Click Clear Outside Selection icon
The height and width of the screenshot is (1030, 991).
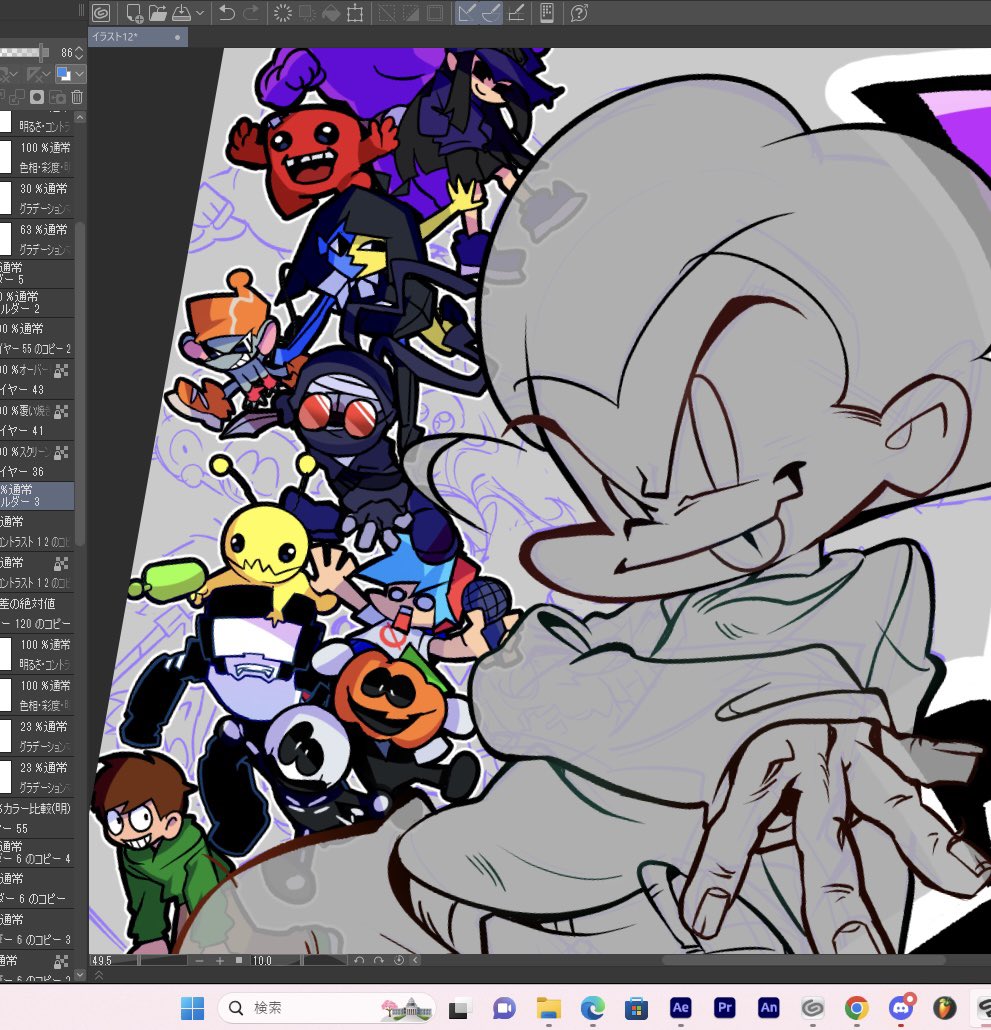[x=307, y=12]
